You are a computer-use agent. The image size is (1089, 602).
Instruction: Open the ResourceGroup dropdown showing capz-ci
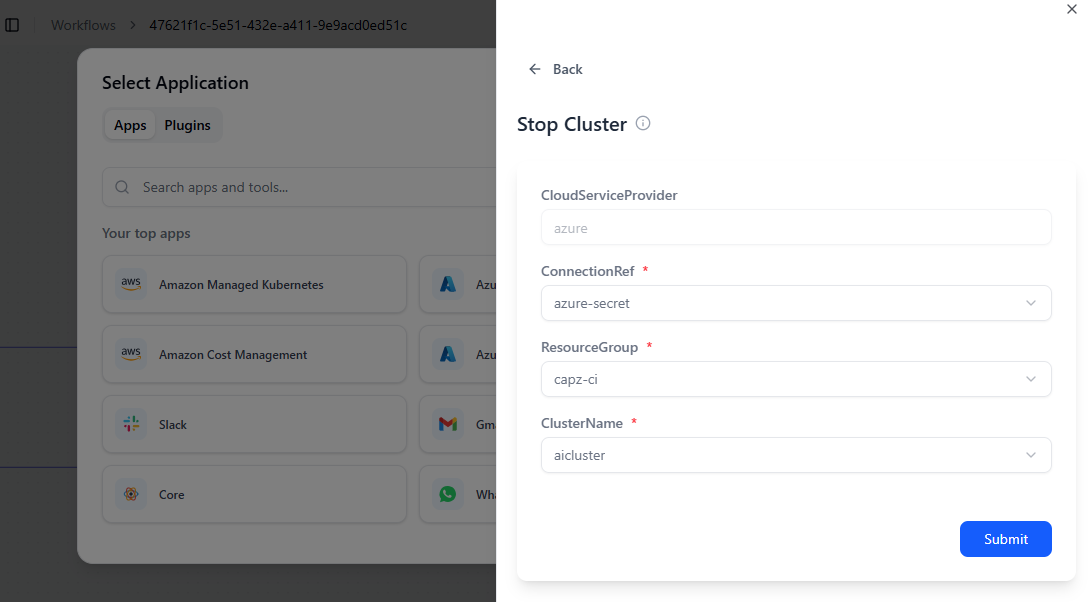[795, 379]
